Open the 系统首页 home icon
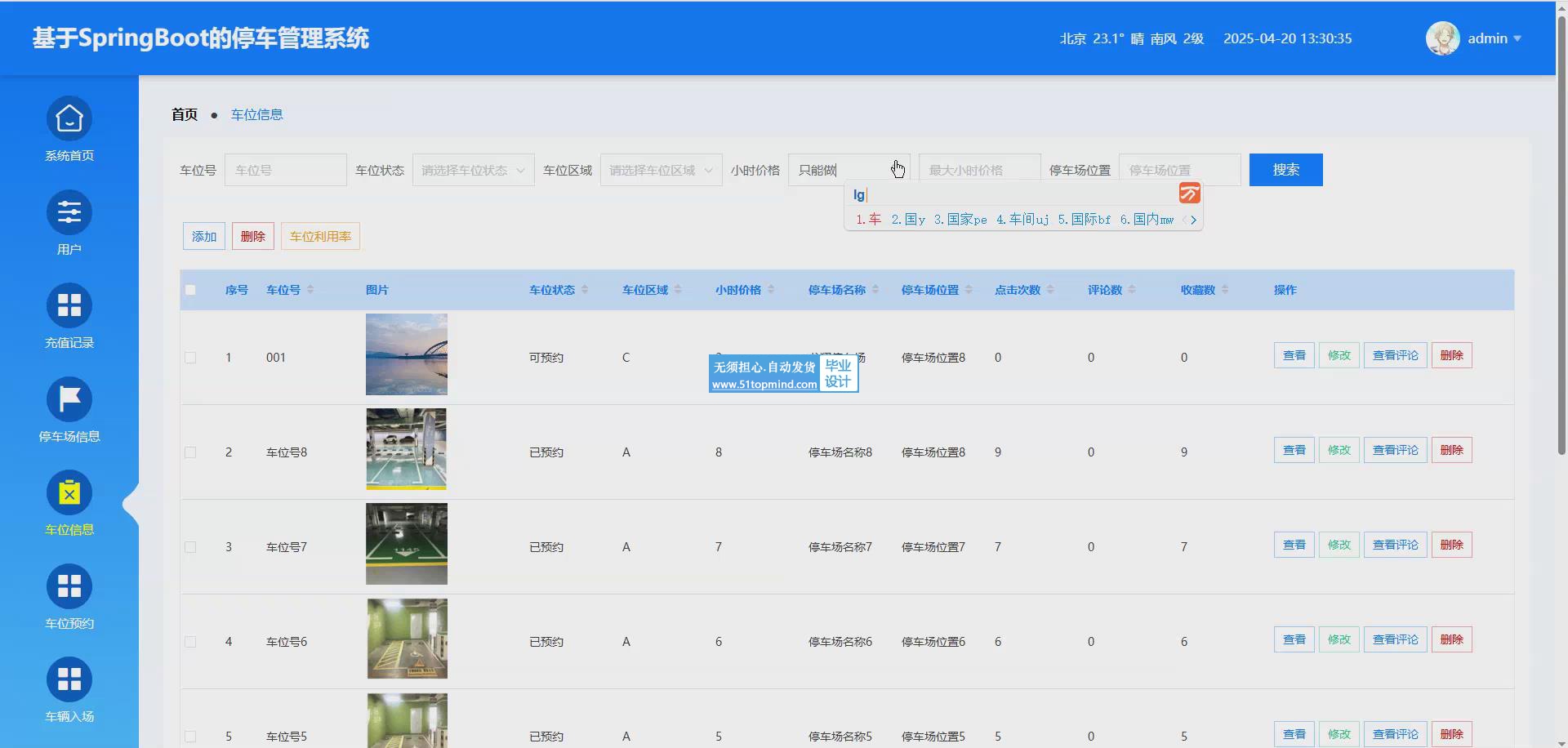1568x748 pixels. click(69, 119)
